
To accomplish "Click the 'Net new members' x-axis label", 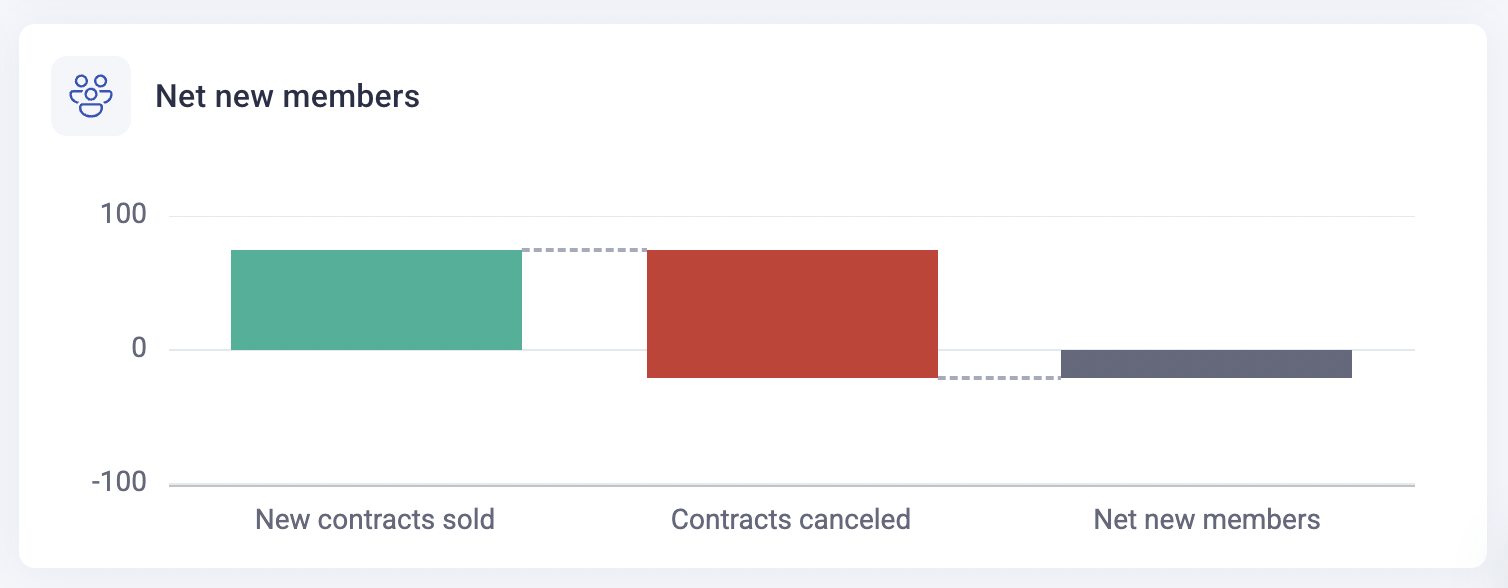I will click(1207, 520).
